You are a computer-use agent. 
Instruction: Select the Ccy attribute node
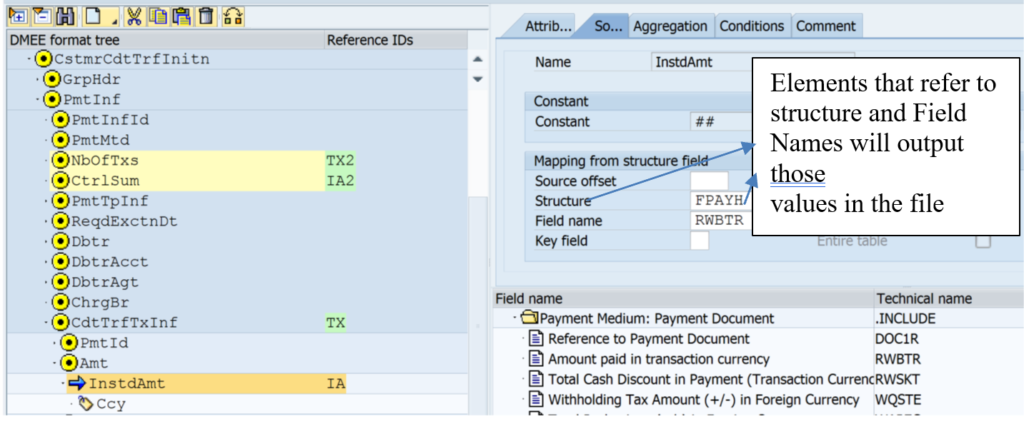tap(111, 404)
